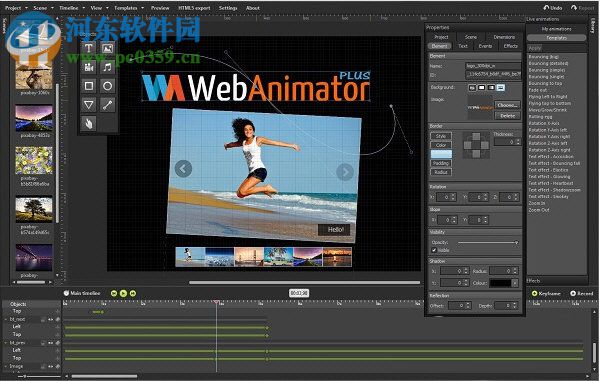Toggle the visibility arrows icon of bt_next row

click(51, 319)
